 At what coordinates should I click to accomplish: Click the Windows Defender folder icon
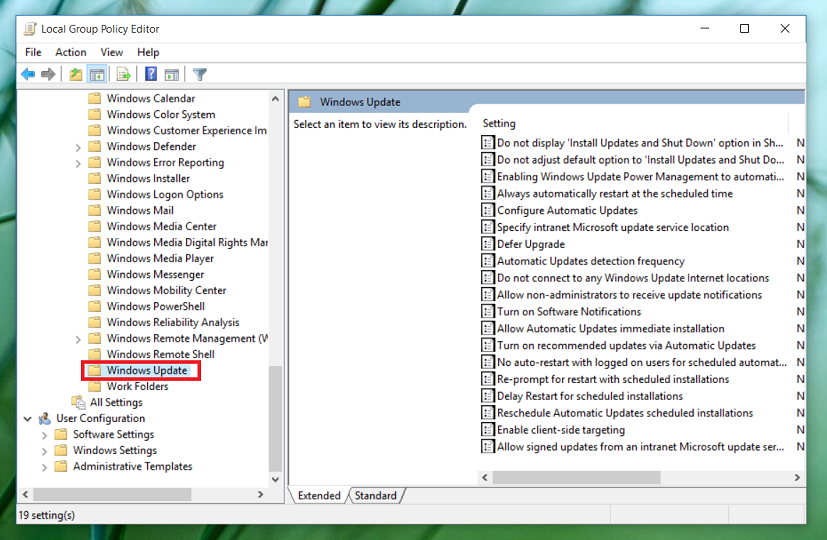coord(95,146)
